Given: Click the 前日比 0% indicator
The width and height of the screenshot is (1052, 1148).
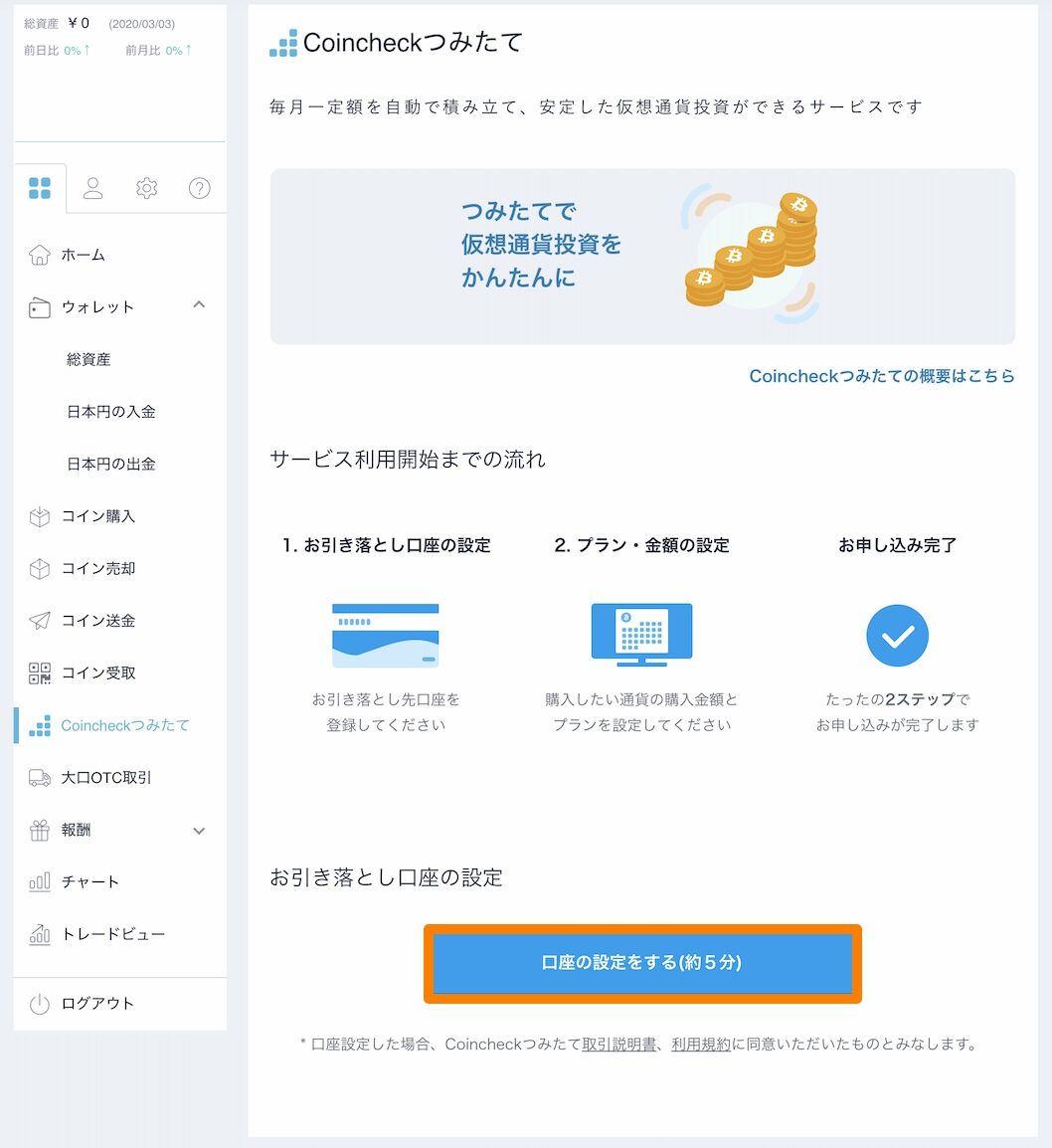Looking at the screenshot, I should tap(57, 51).
